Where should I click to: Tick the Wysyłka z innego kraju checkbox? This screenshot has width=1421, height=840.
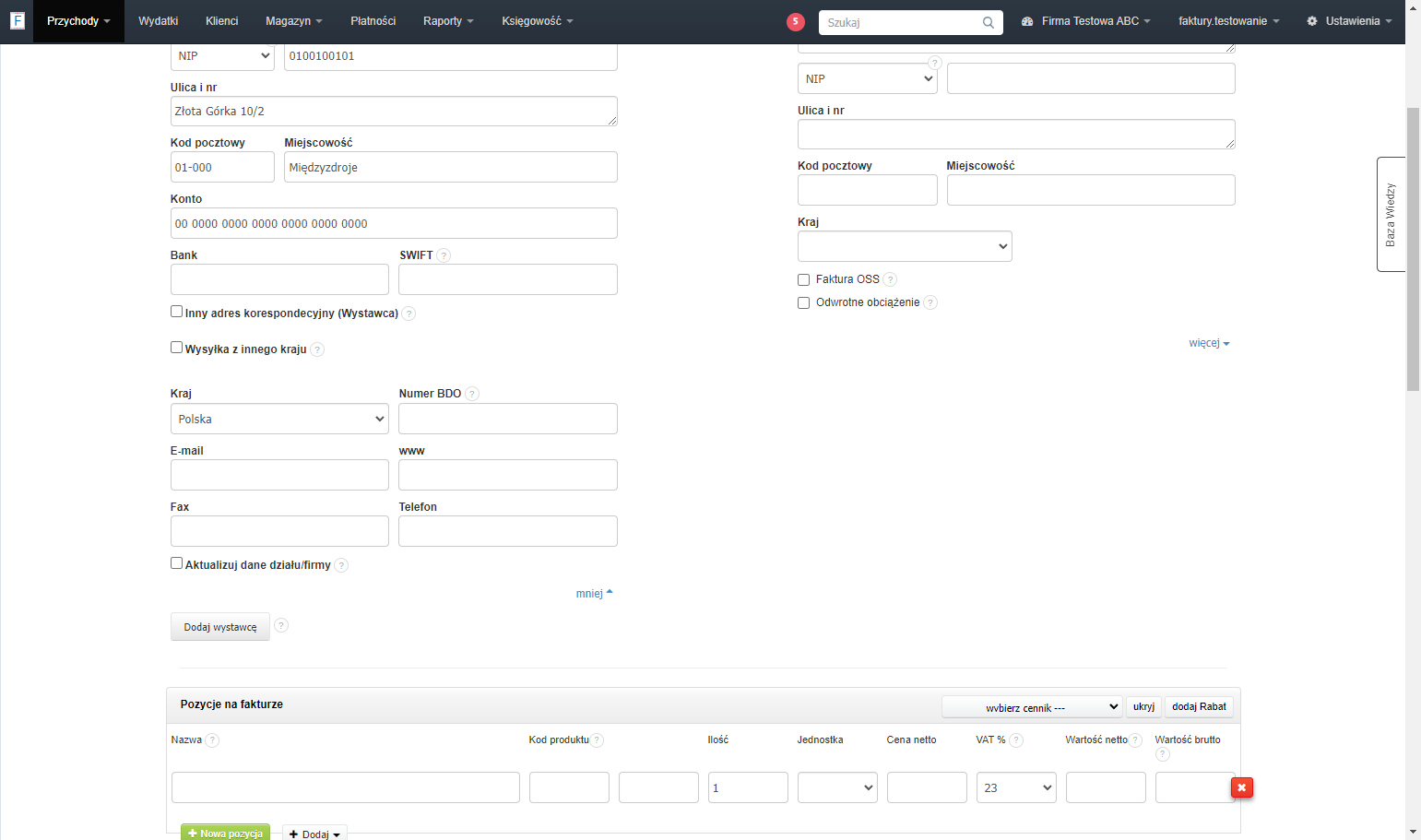tap(176, 348)
